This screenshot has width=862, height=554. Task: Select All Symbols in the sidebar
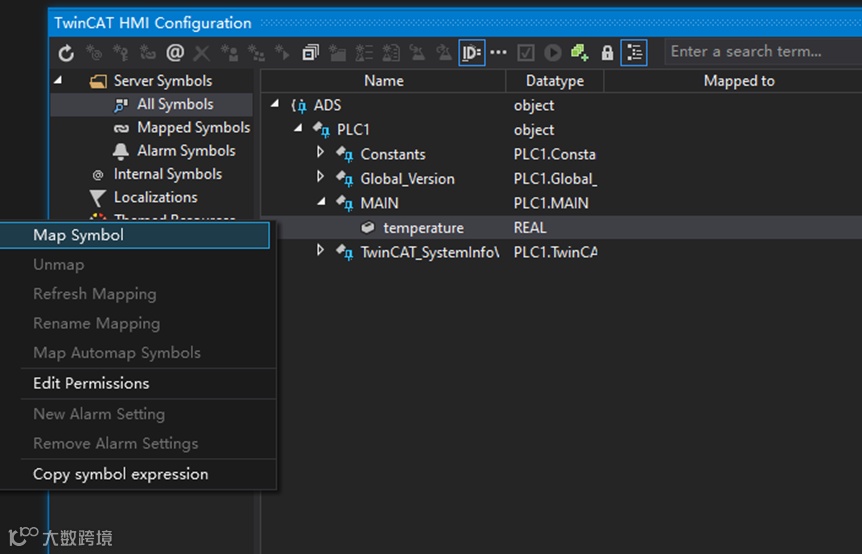175,104
